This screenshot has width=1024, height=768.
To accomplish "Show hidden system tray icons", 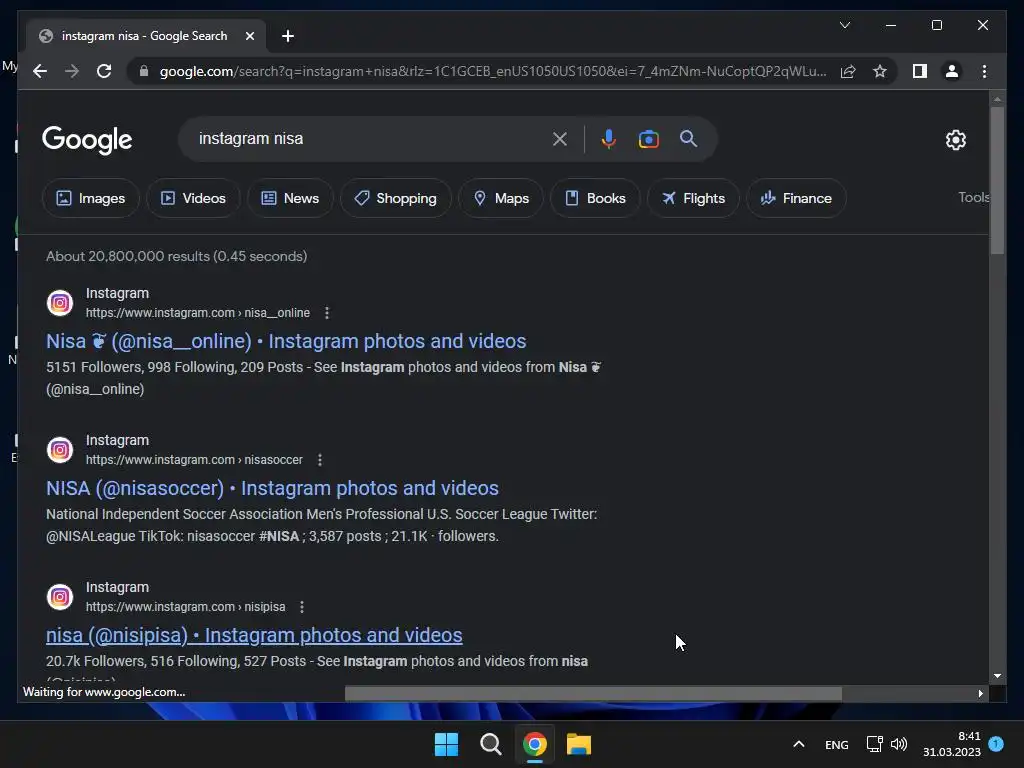I will [798, 744].
